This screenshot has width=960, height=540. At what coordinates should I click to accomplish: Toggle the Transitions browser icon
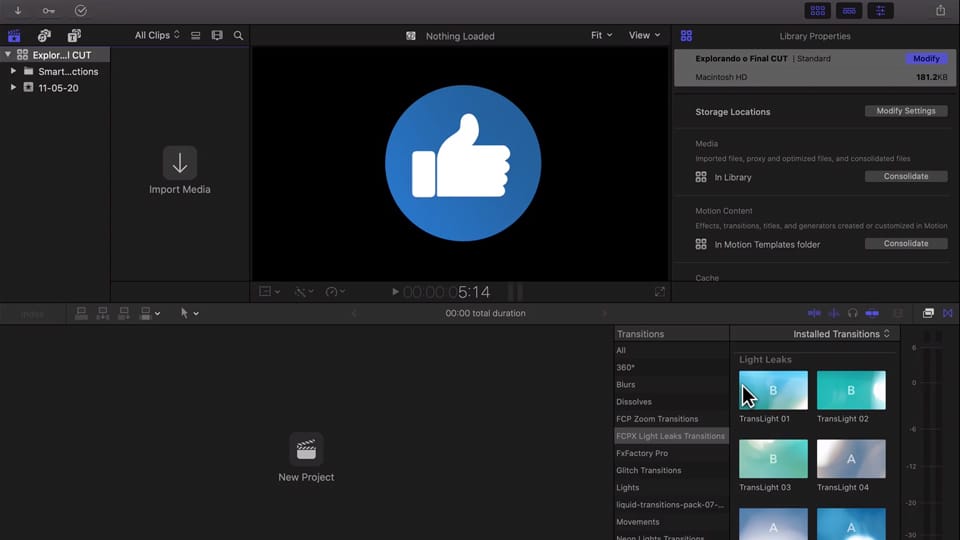pos(948,313)
